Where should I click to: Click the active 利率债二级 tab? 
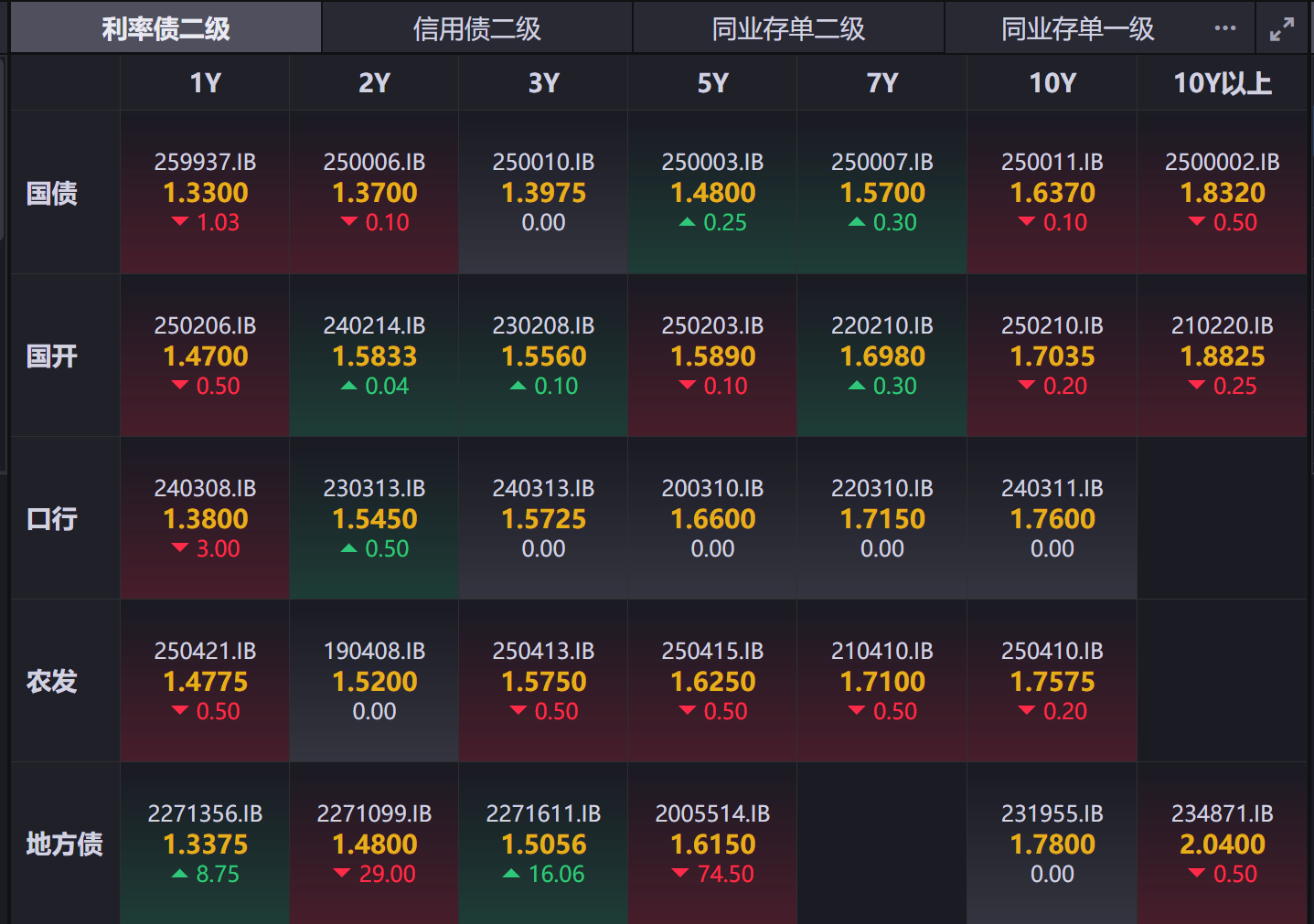tap(165, 27)
